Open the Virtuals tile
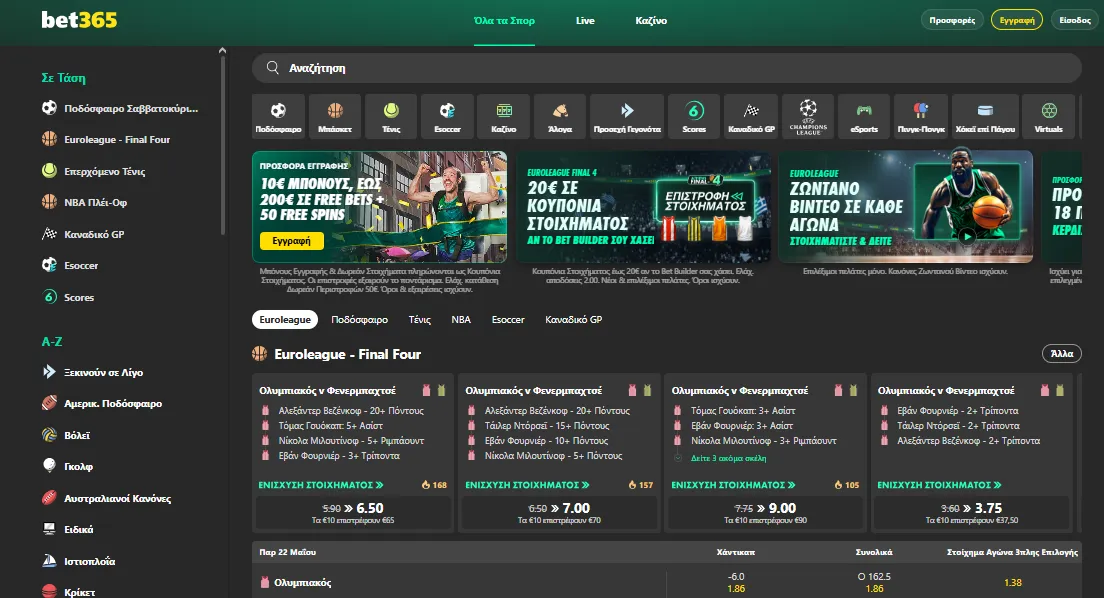1104x598 pixels. point(1048,116)
